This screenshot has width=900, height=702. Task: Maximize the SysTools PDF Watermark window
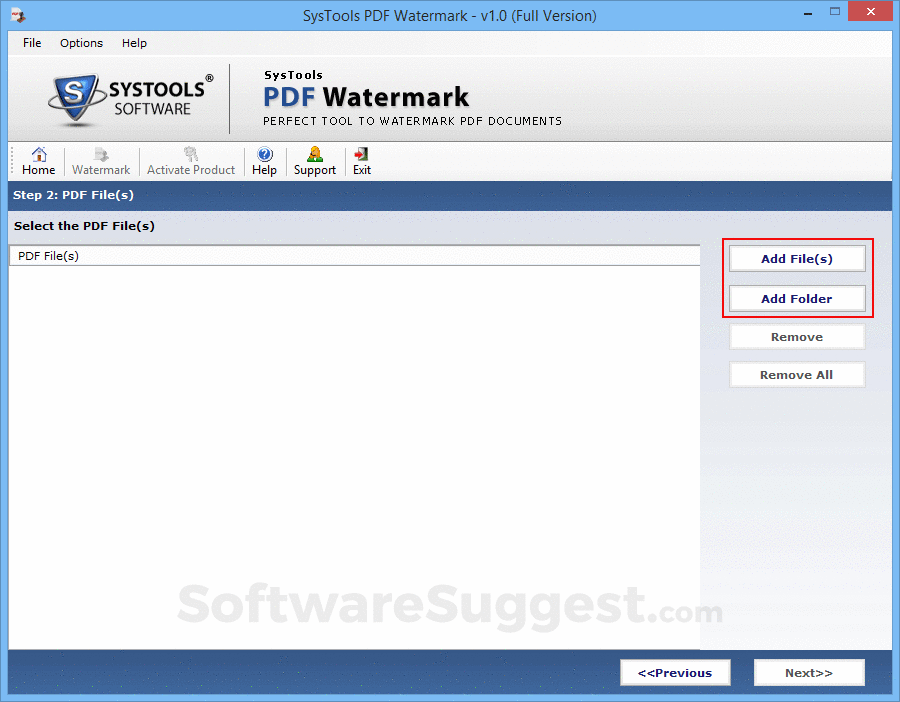pyautogui.click(x=835, y=11)
